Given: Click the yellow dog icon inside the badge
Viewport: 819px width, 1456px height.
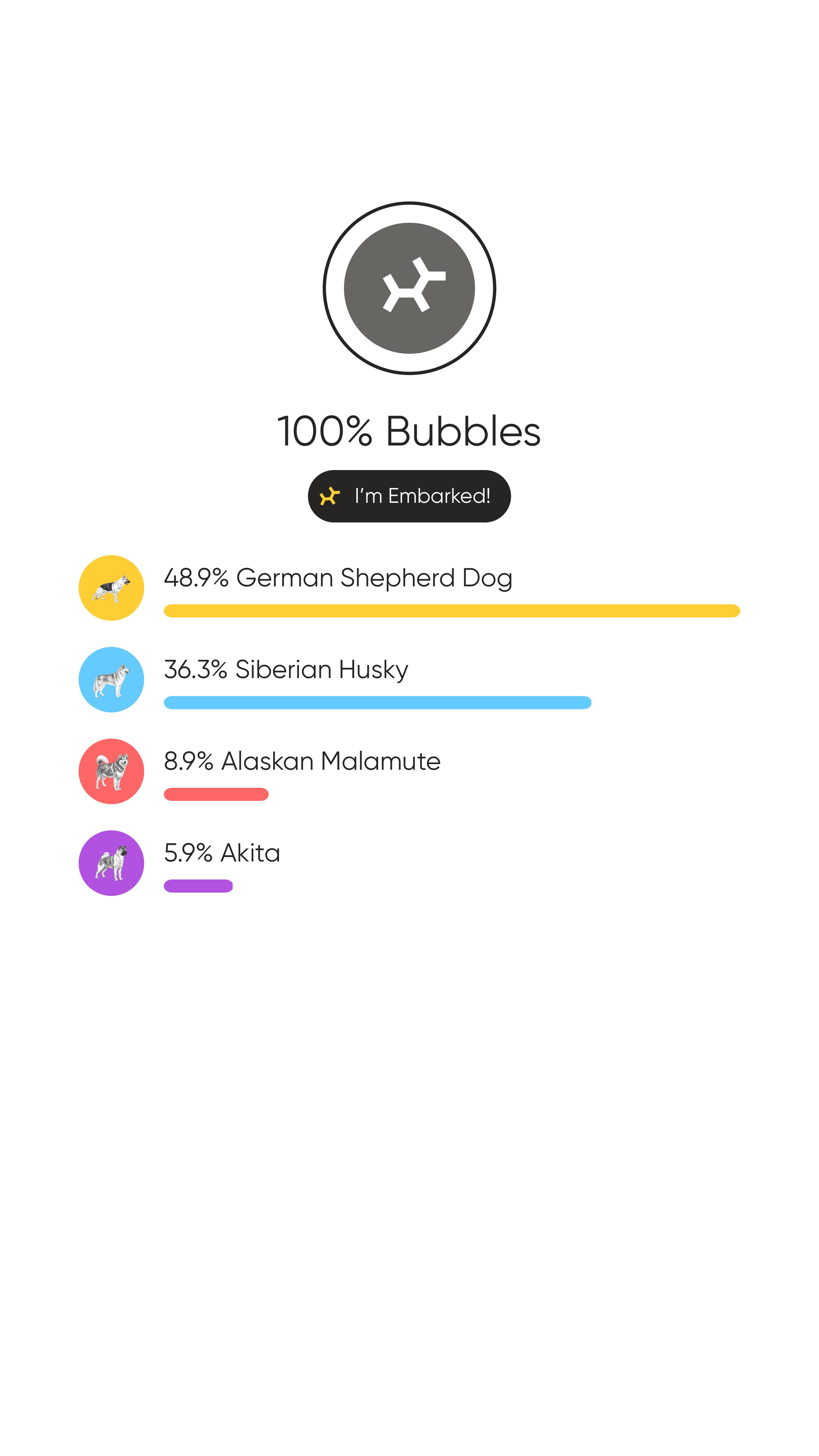Looking at the screenshot, I should (x=330, y=496).
